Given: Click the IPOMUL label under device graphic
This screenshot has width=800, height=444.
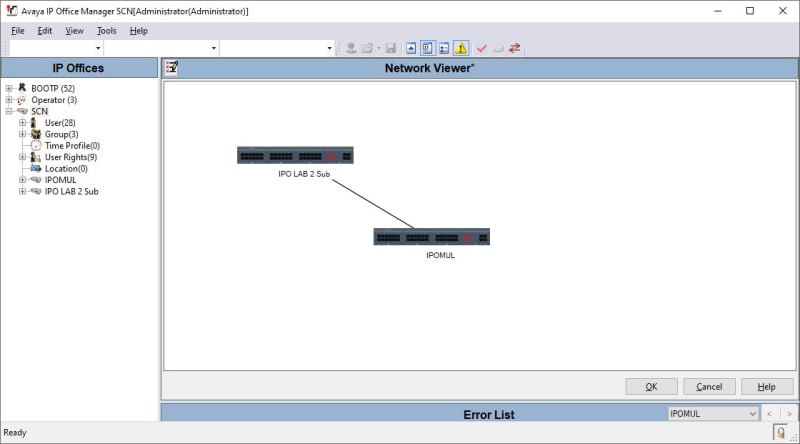Looking at the screenshot, I should tap(440, 255).
